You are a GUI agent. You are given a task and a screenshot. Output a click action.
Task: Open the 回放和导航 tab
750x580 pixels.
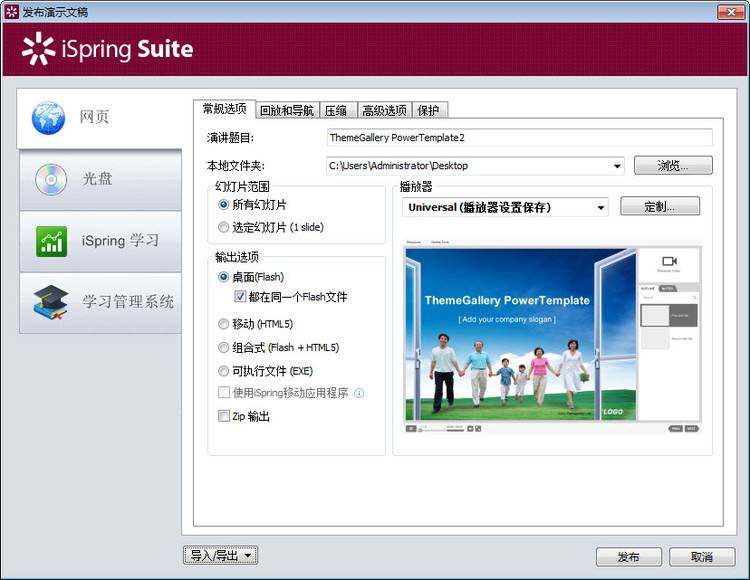[287, 110]
